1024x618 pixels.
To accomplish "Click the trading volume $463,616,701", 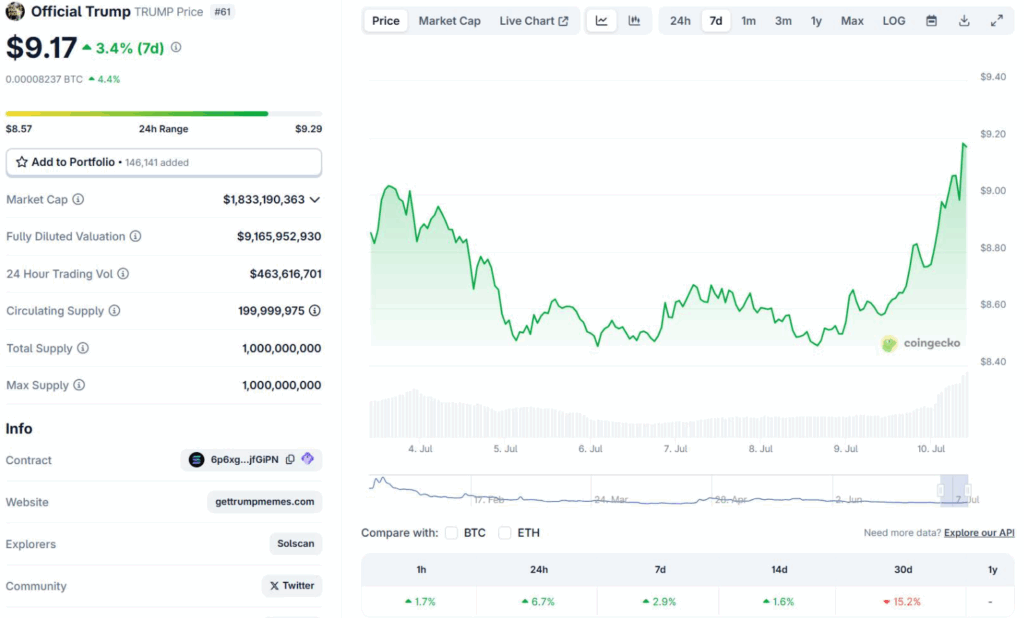I will pyautogui.click(x=285, y=274).
